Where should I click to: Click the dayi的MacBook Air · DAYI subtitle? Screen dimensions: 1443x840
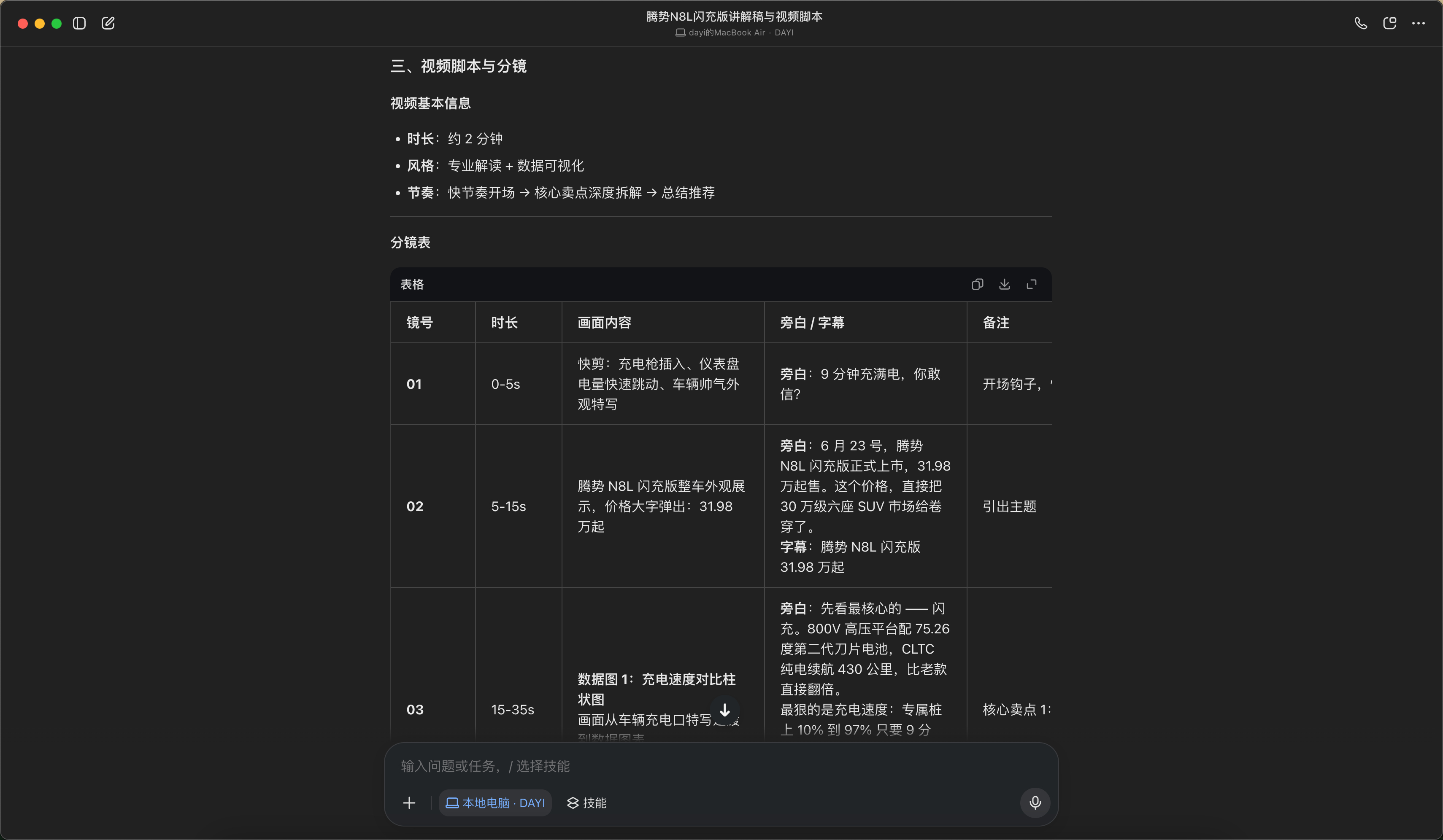(x=734, y=32)
